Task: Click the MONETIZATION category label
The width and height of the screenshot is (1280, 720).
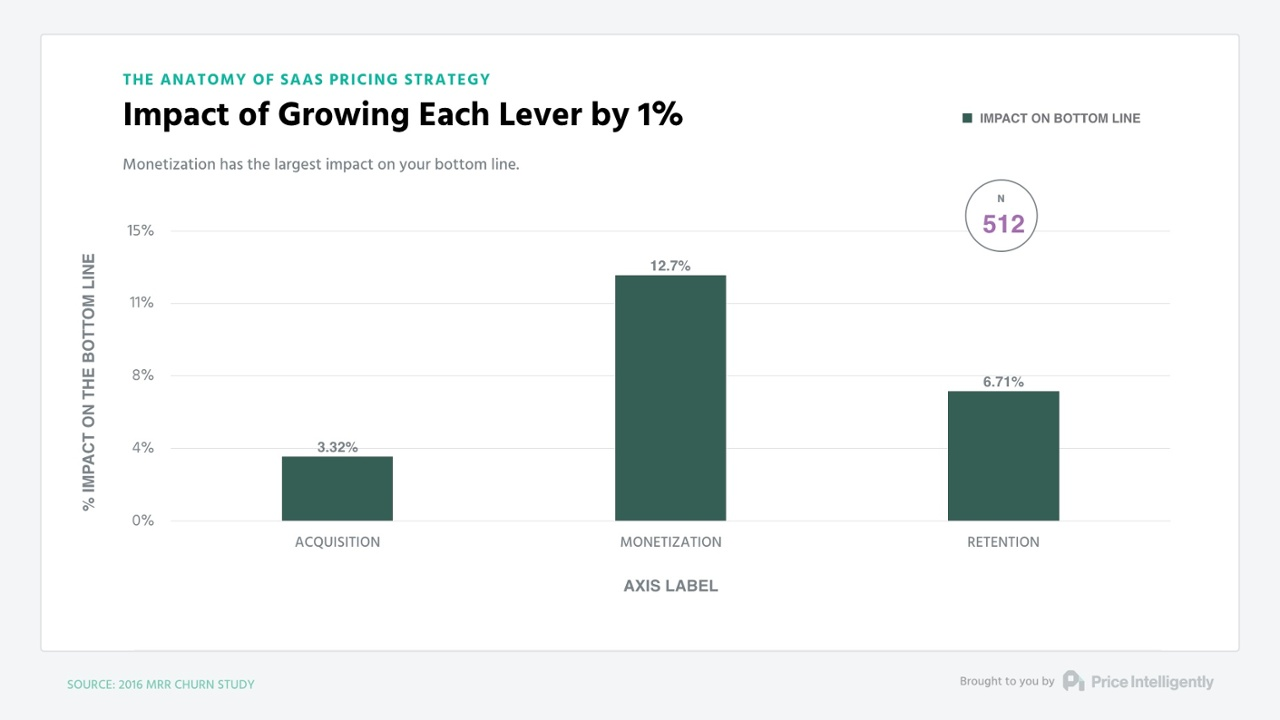Action: 670,542
